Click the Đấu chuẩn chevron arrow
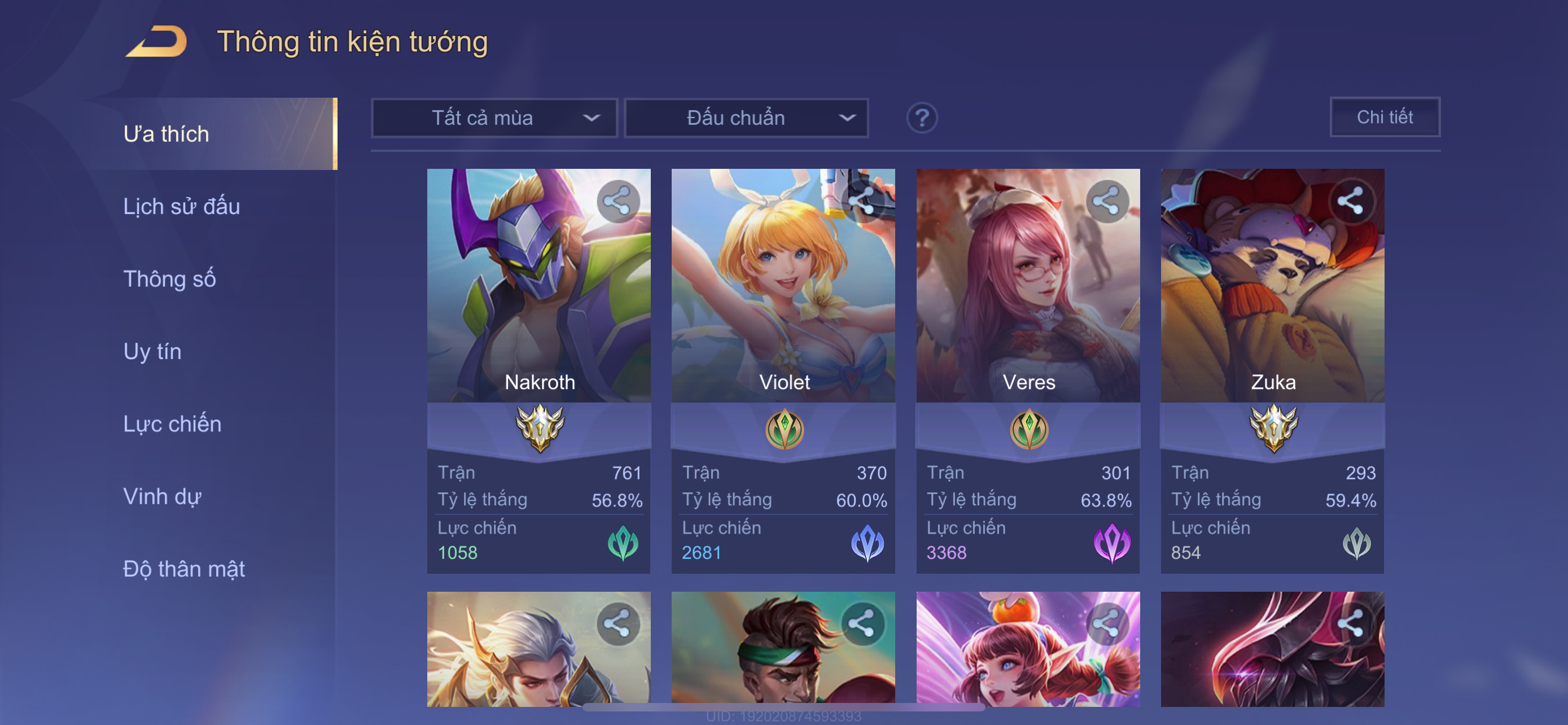This screenshot has width=1568, height=725. pyautogui.click(x=847, y=117)
